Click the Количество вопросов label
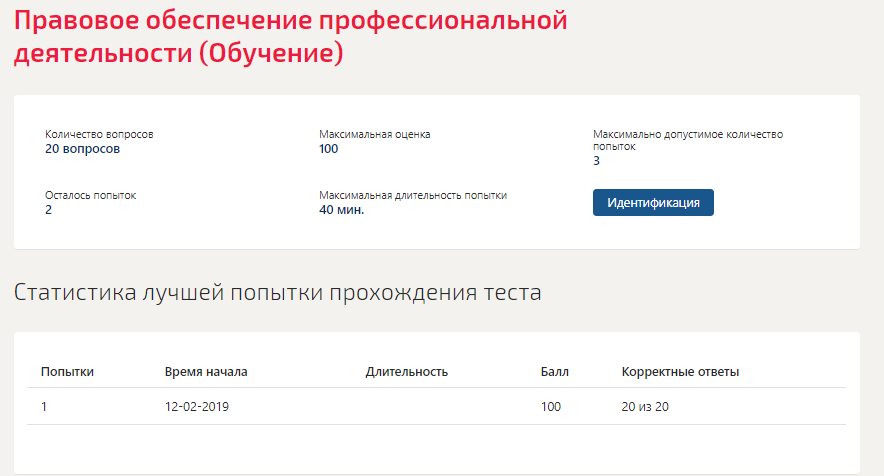This screenshot has height=476, width=884. (99, 134)
